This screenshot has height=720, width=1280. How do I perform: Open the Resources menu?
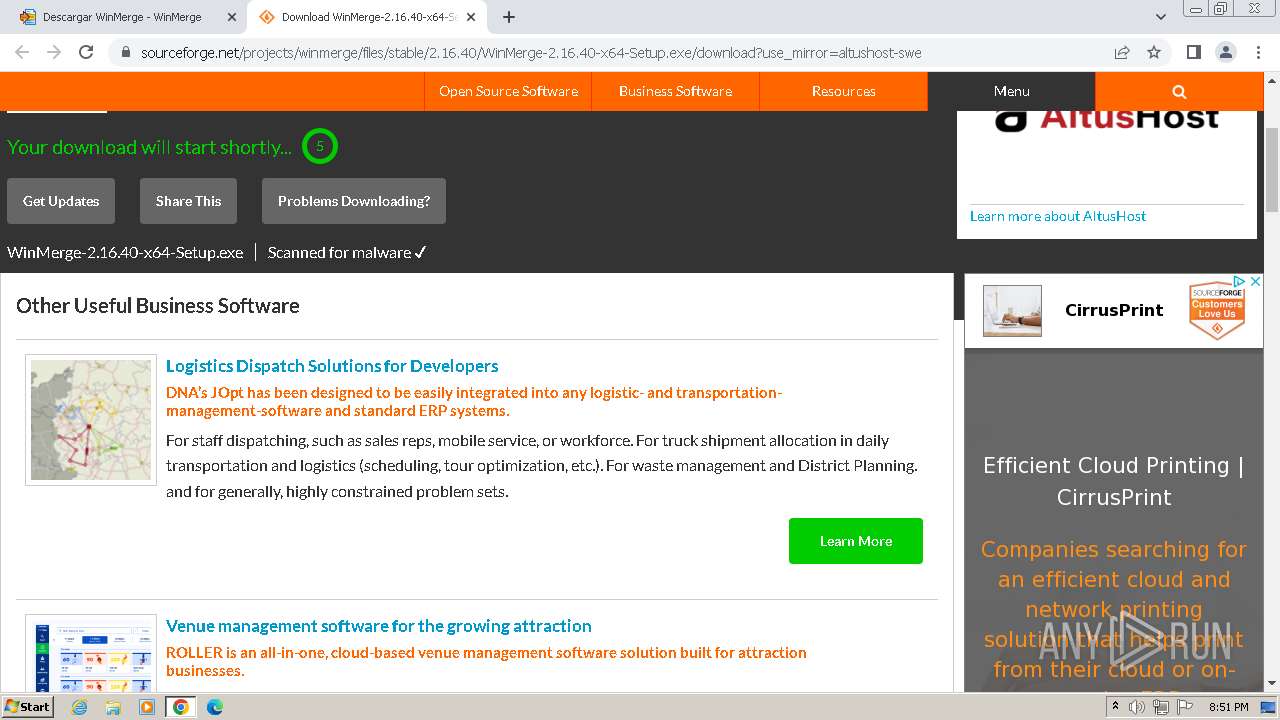click(x=843, y=91)
